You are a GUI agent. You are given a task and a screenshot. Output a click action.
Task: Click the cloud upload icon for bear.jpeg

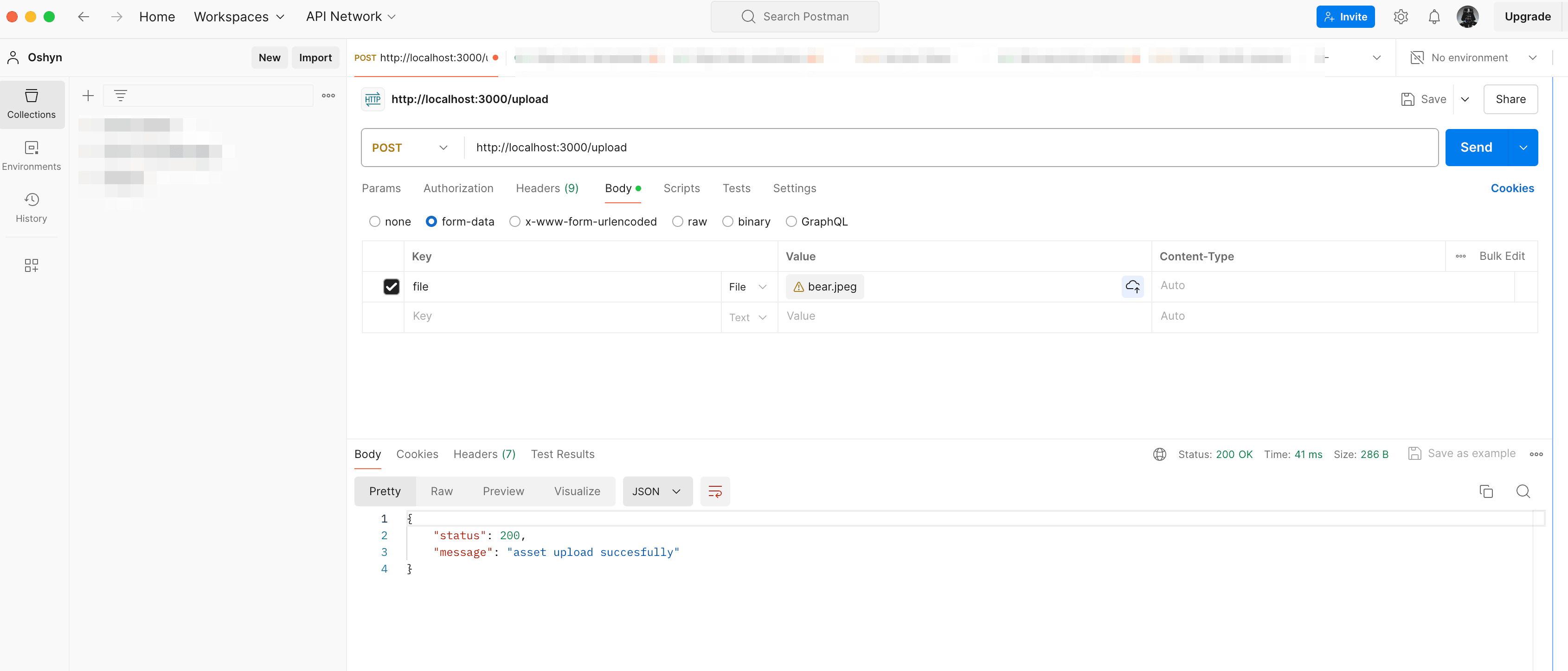[1133, 286]
